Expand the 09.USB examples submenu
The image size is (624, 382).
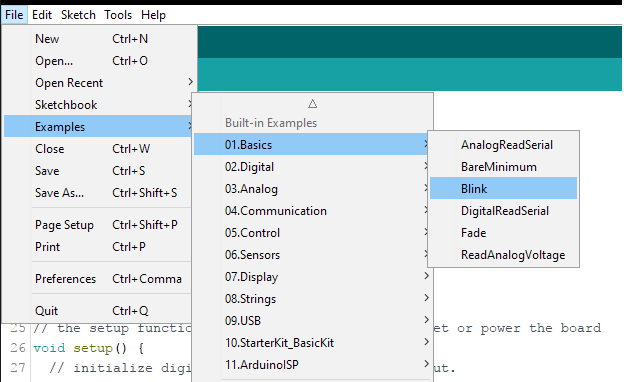(x=312, y=320)
